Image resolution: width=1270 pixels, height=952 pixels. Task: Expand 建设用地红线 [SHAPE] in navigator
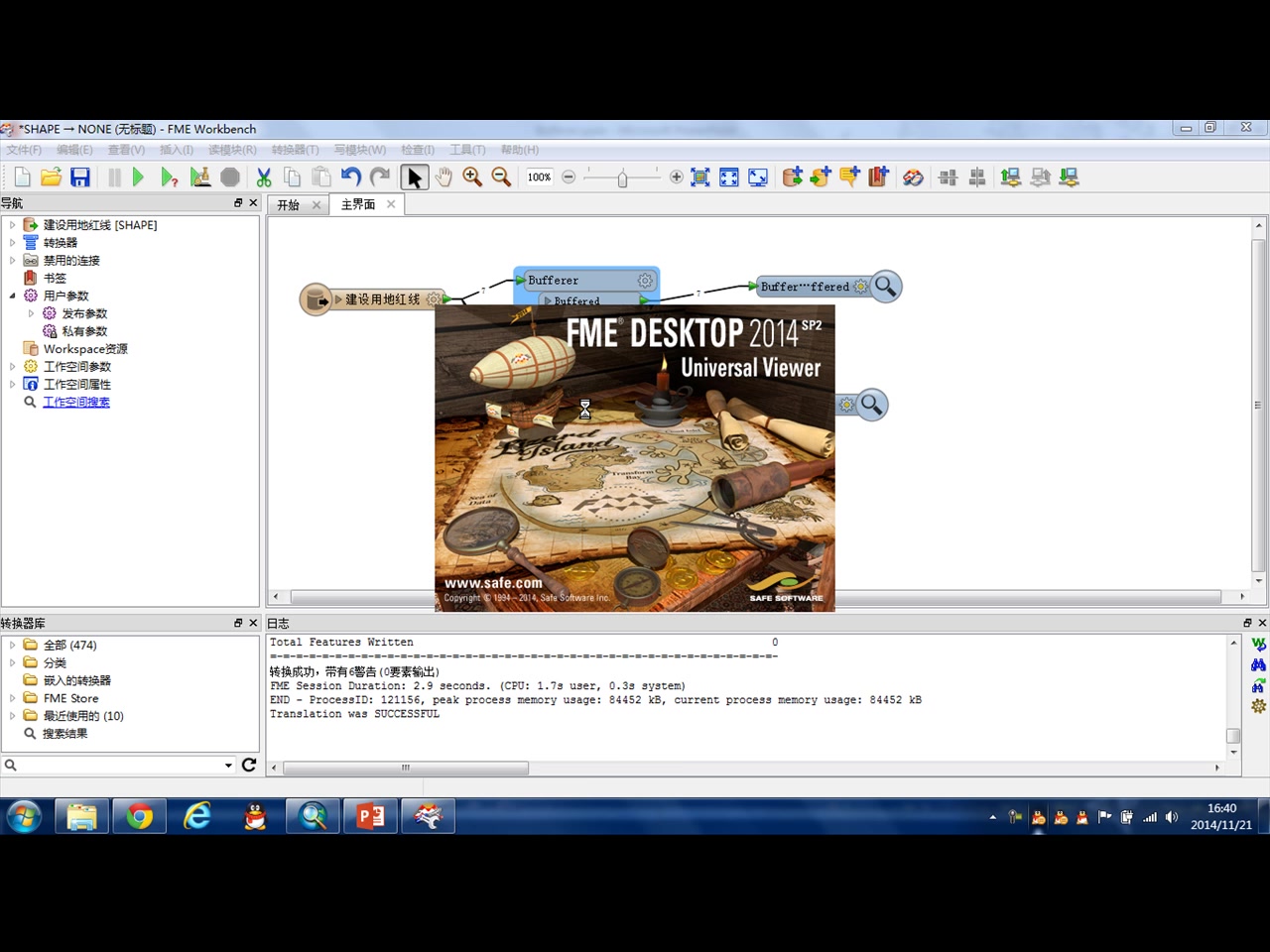click(x=12, y=225)
